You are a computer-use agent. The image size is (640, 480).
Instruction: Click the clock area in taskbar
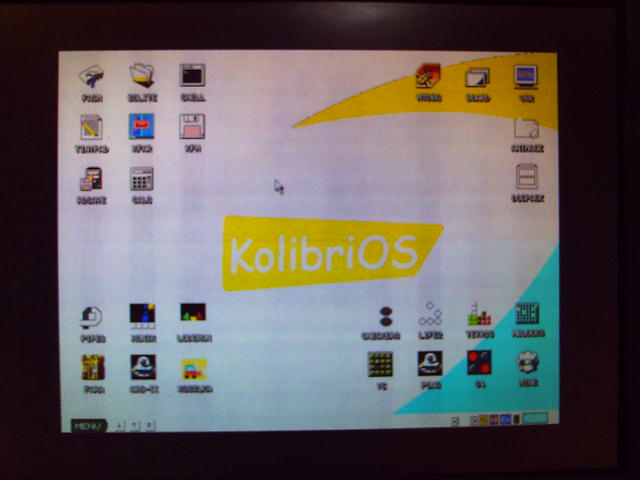[535, 420]
